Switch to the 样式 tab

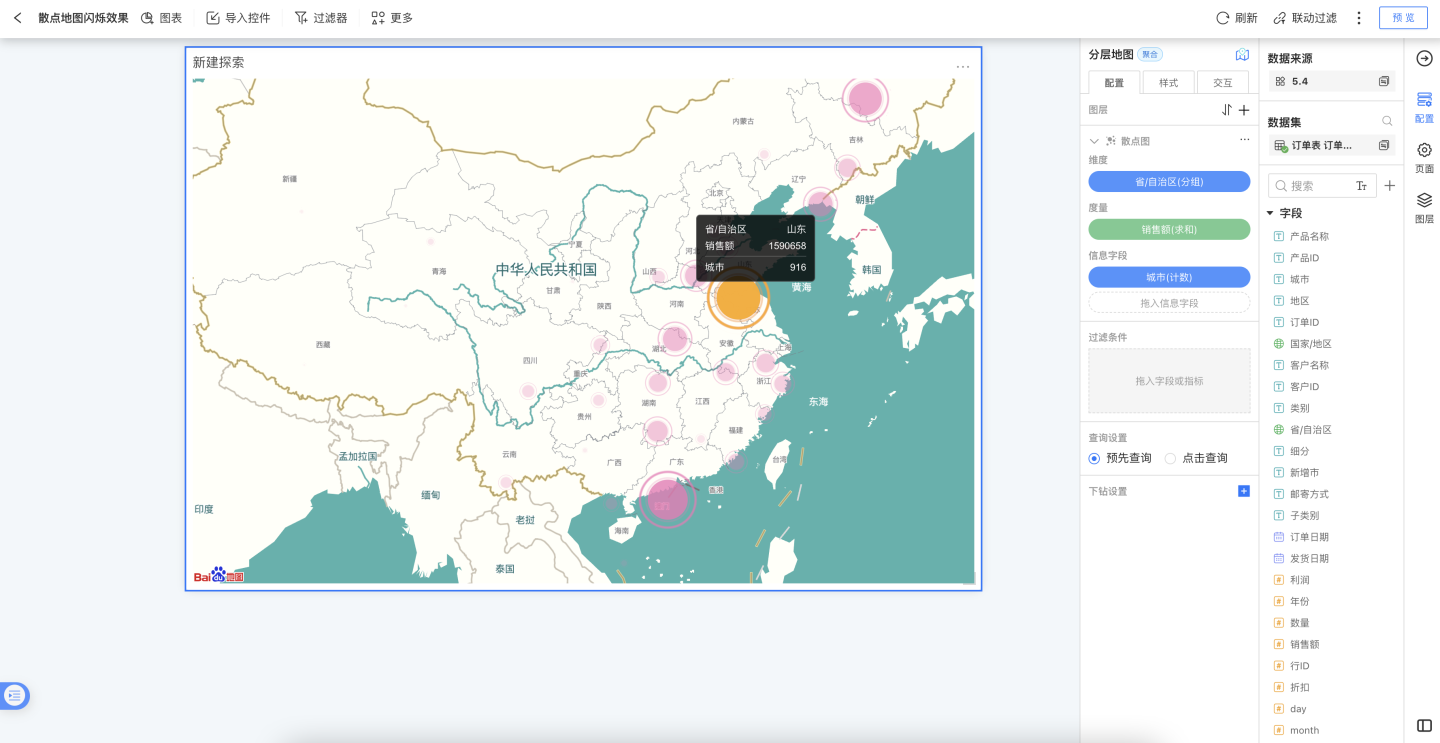pos(1168,83)
